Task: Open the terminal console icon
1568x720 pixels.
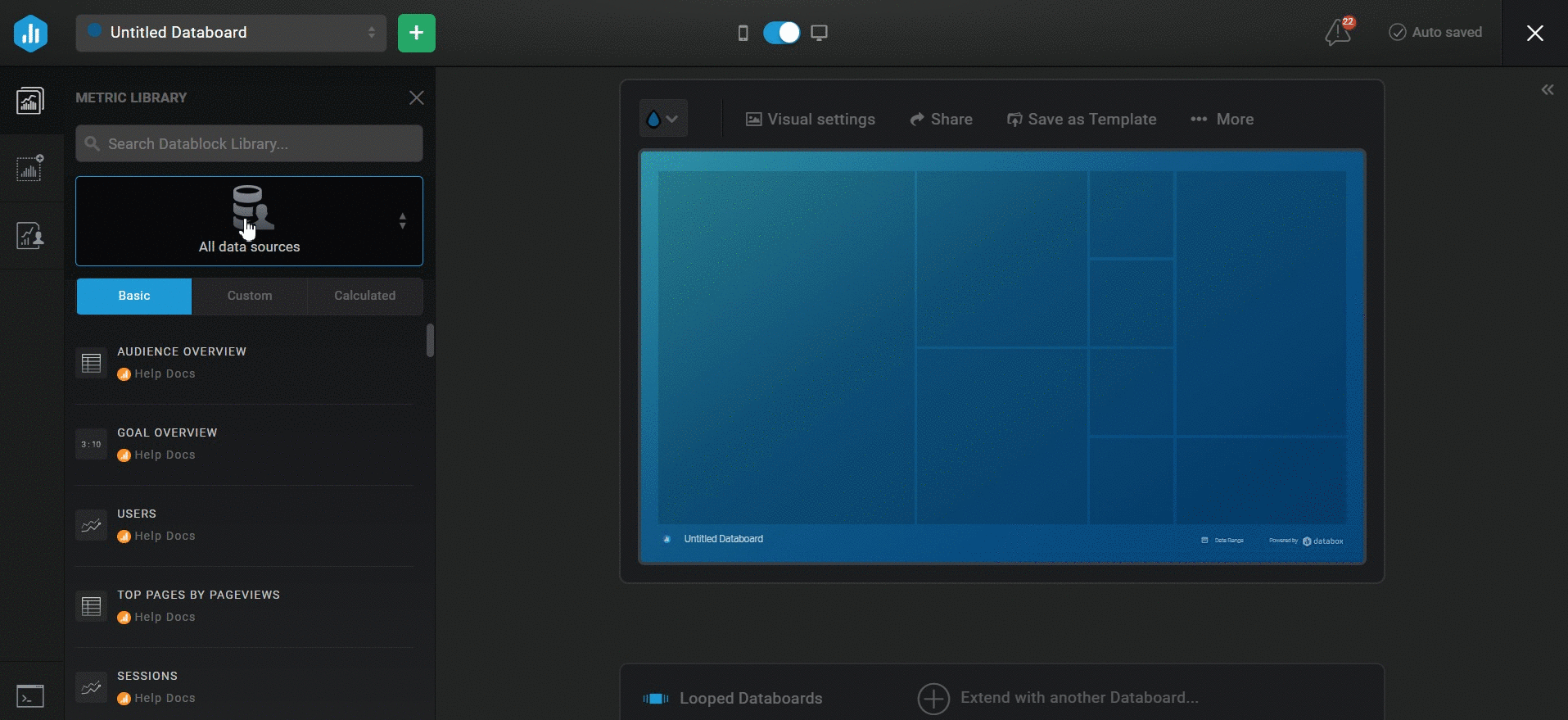Action: pyautogui.click(x=30, y=696)
